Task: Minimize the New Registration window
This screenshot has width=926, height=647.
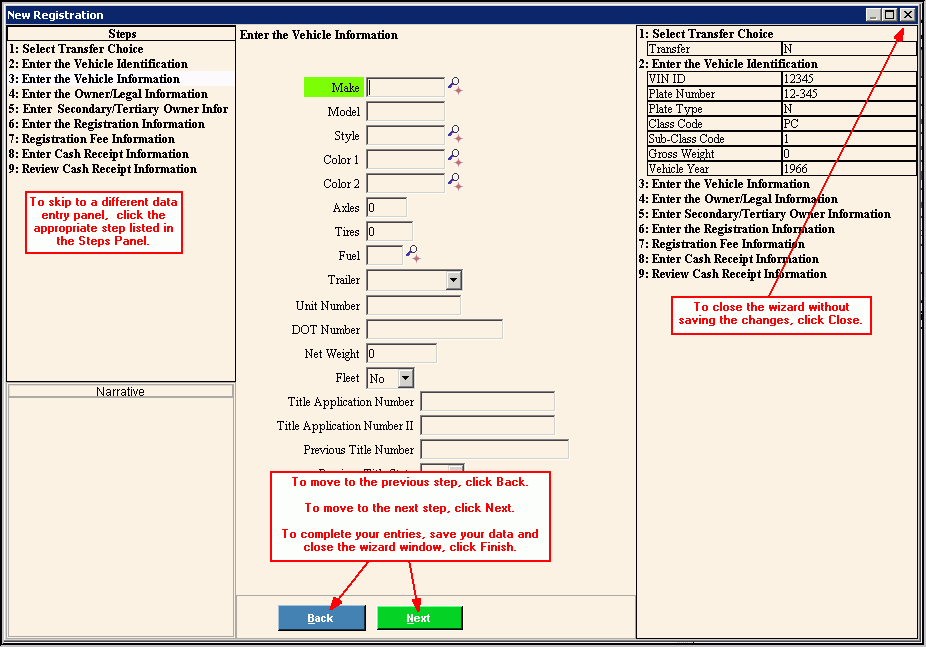Action: pos(875,15)
